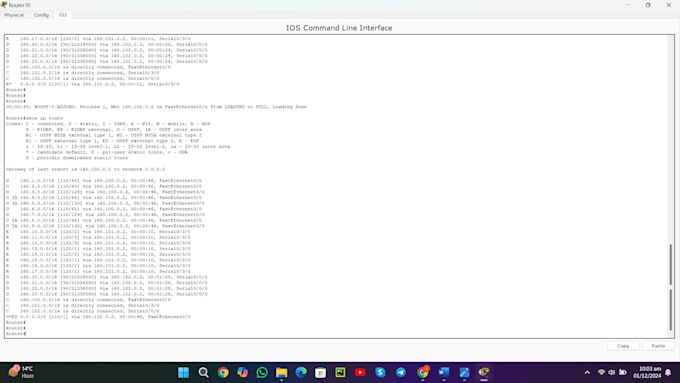Launch Microsoft Edge from taskbar
This screenshot has width=680, height=383.
301,372
